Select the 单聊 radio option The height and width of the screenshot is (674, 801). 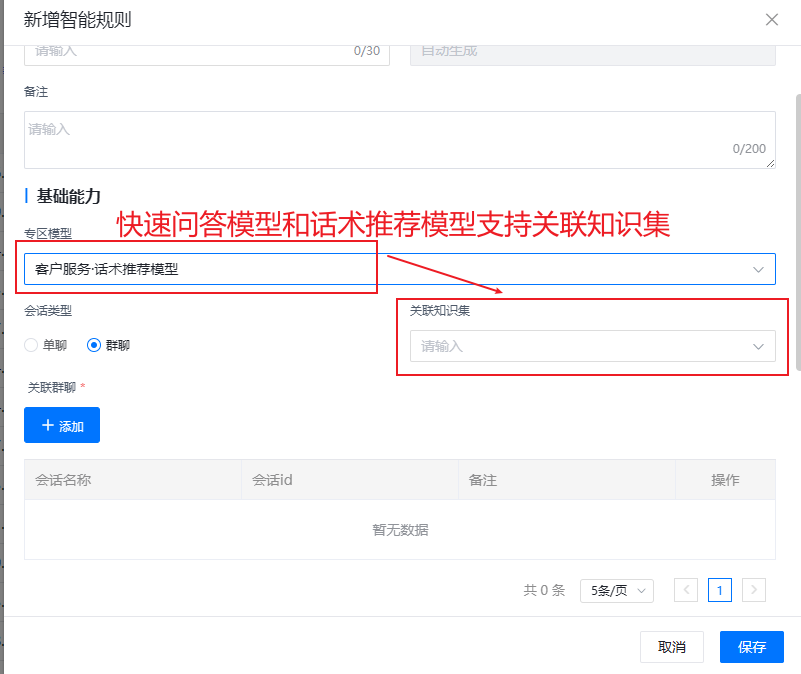click(x=32, y=345)
